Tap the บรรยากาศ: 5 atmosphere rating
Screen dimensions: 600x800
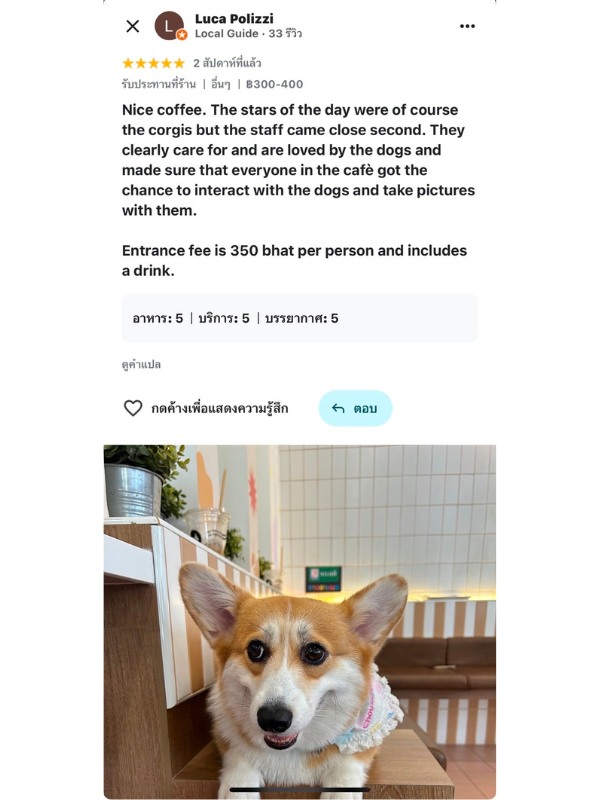[302, 318]
